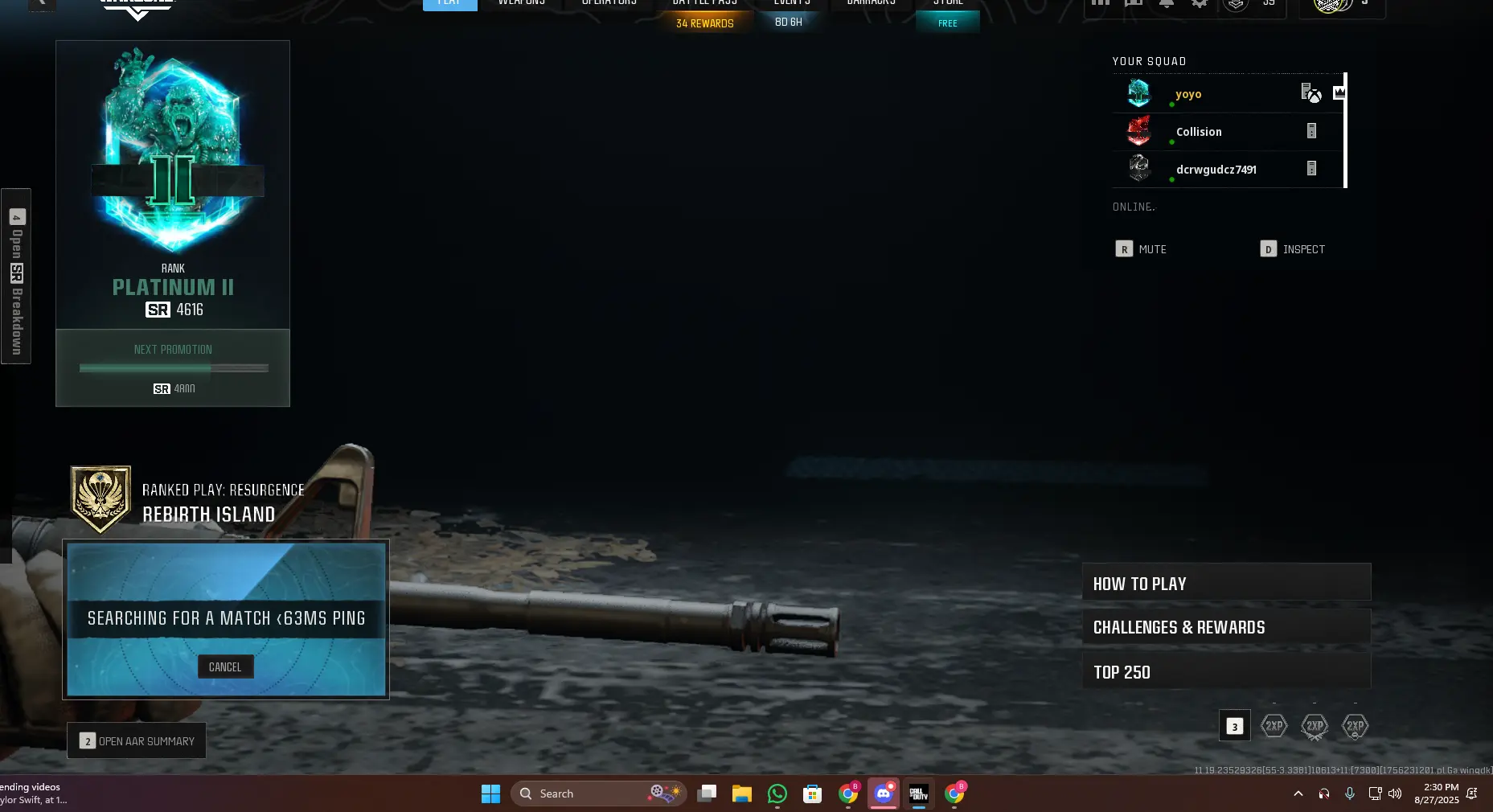This screenshot has width=1493, height=812.
Task: Select the dcrwgudcz7491 player name
Action: pyautogui.click(x=1216, y=170)
